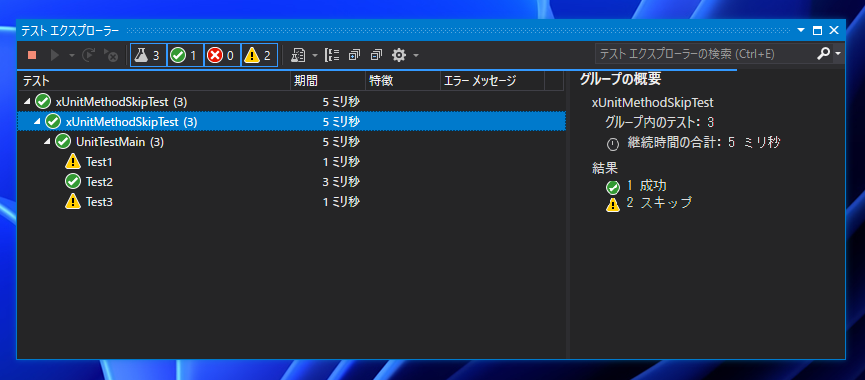Toggle the failed tests filter showing 0
This screenshot has height=380, width=865.
pyautogui.click(x=222, y=55)
